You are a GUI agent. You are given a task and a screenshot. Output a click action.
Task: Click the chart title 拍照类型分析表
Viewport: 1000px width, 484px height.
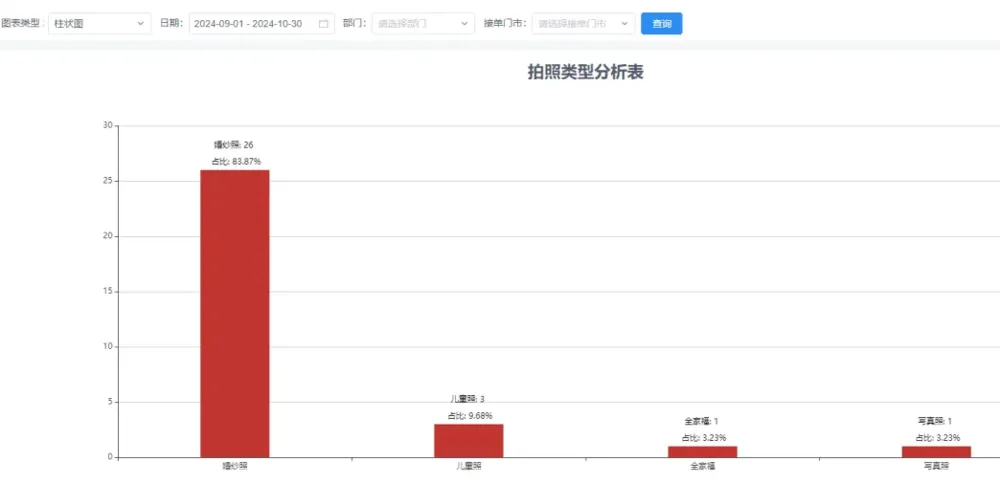click(591, 72)
